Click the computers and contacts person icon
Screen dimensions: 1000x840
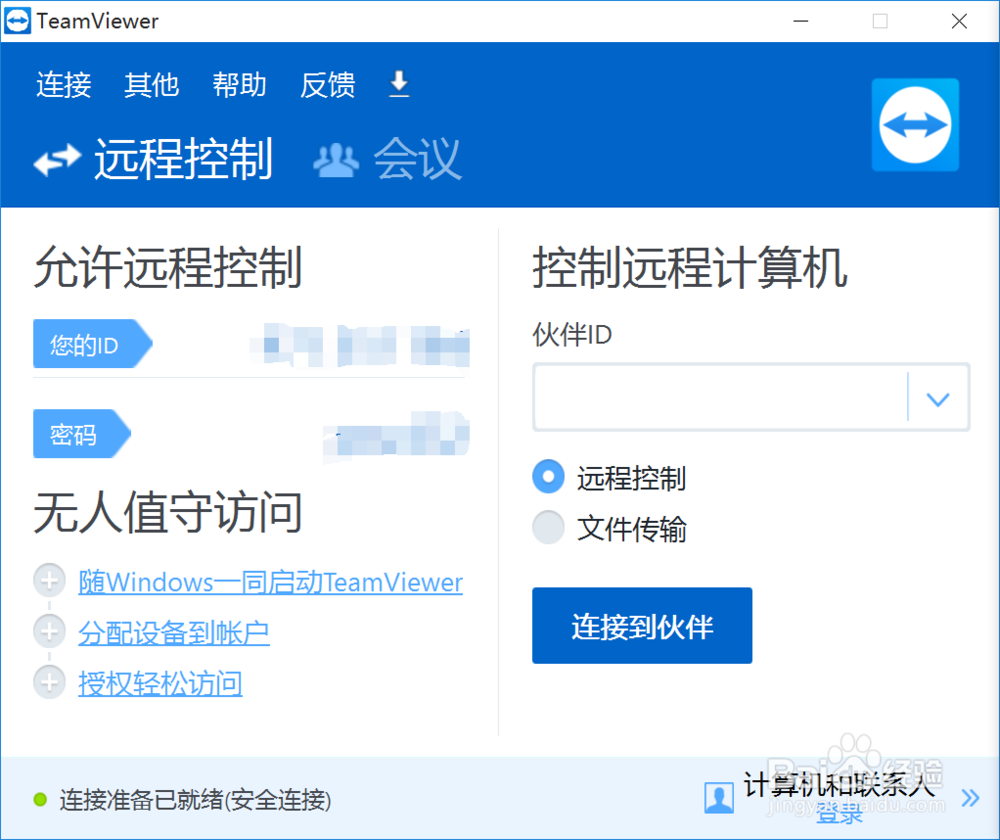718,797
